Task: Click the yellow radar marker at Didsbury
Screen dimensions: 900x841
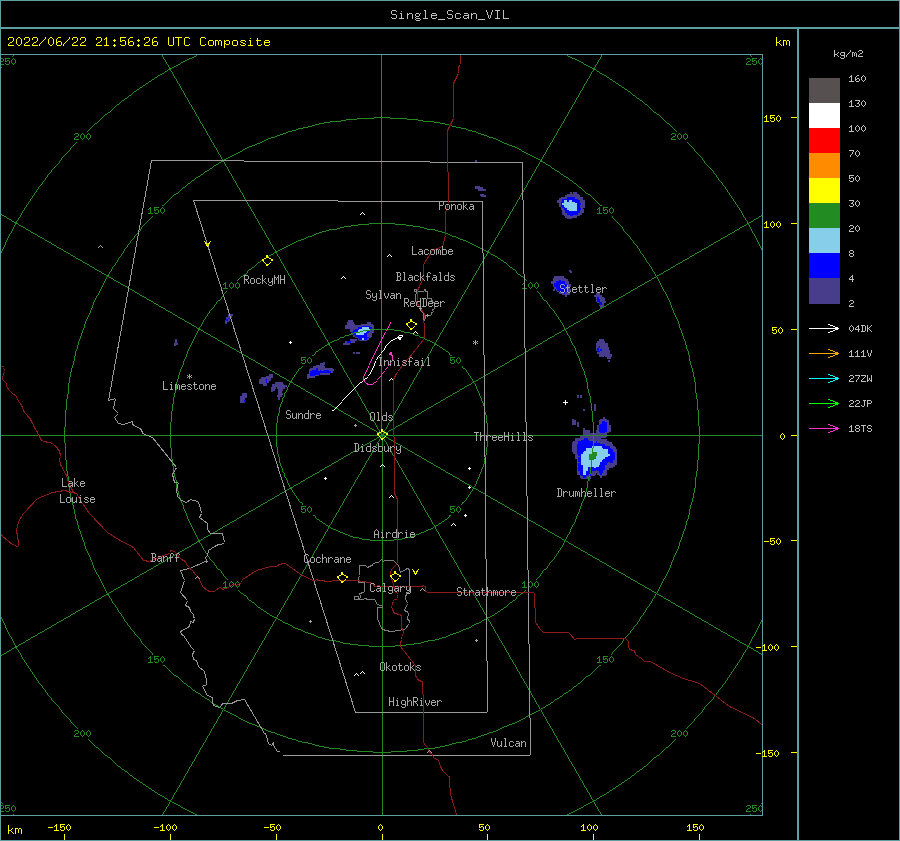Action: [x=382, y=435]
